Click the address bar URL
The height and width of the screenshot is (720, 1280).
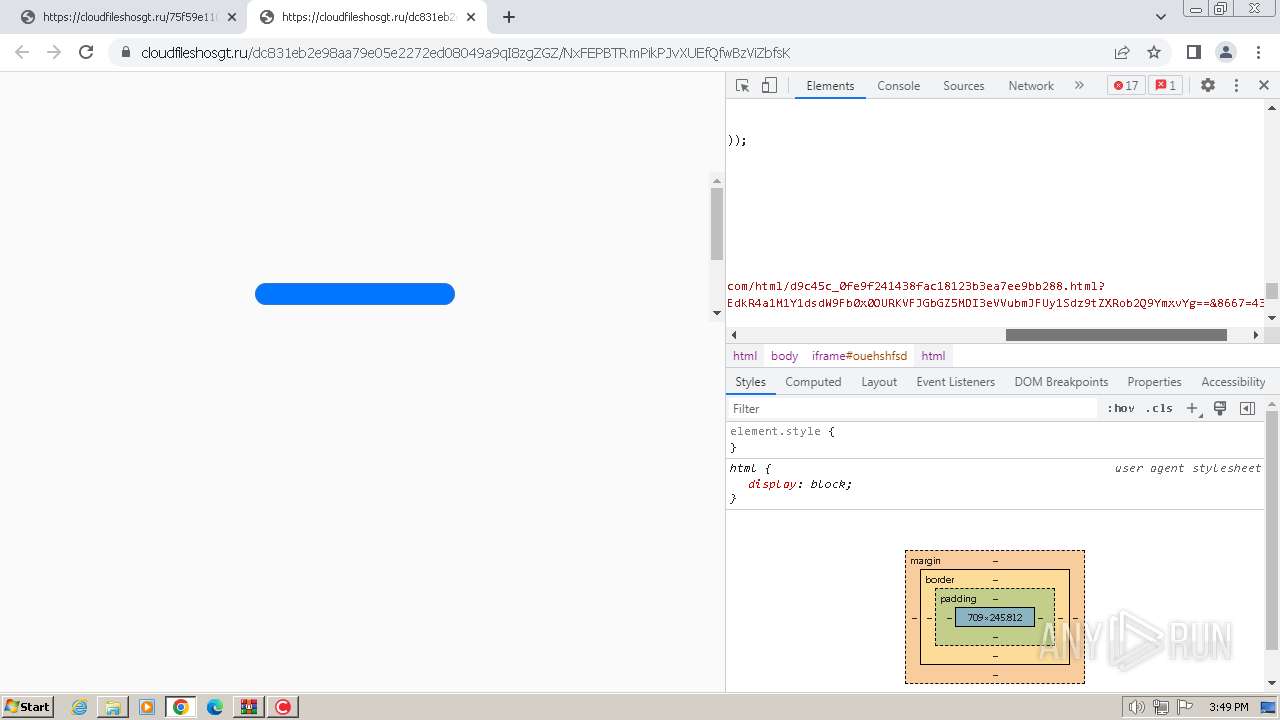pyautogui.click(x=465, y=53)
